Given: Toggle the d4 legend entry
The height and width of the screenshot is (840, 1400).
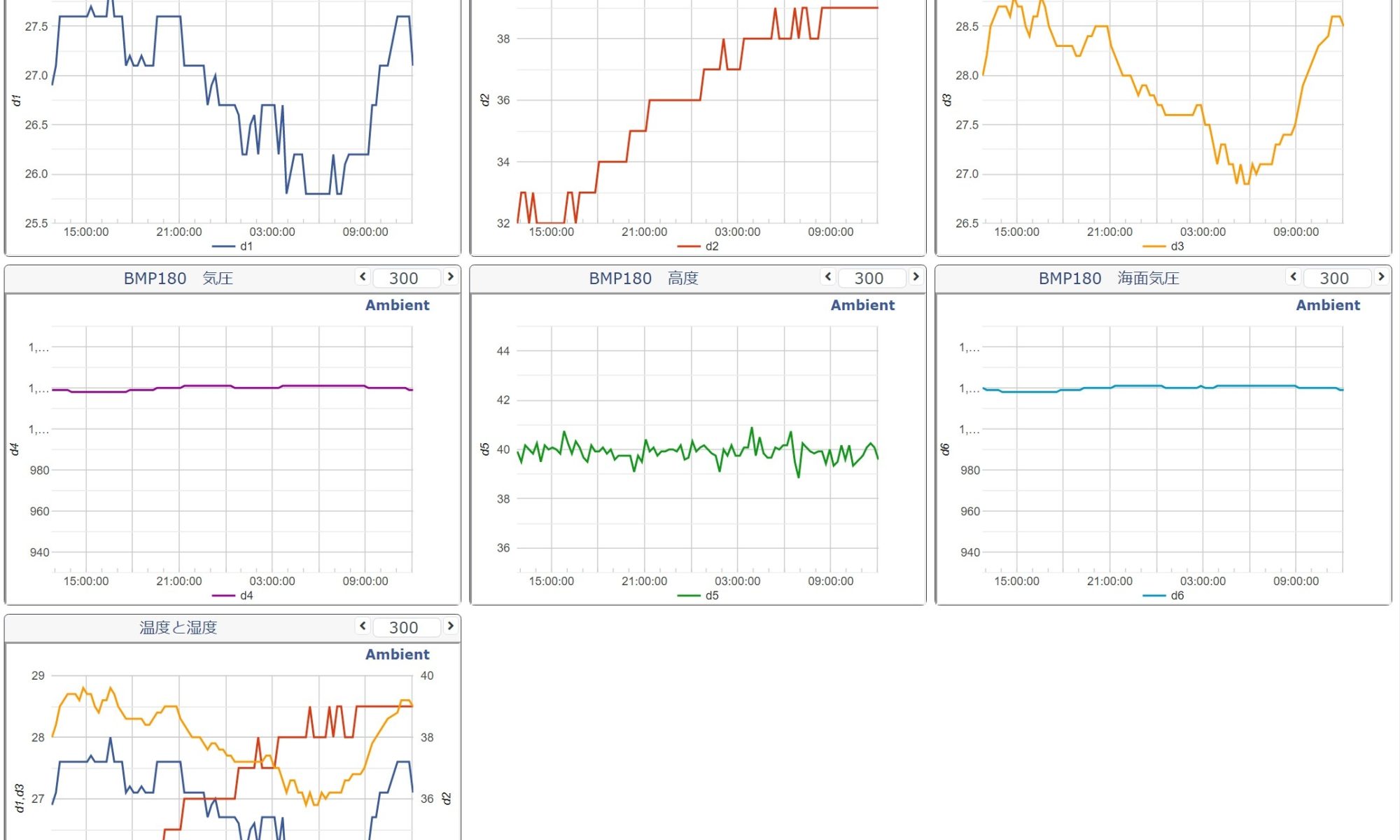Looking at the screenshot, I should [246, 596].
